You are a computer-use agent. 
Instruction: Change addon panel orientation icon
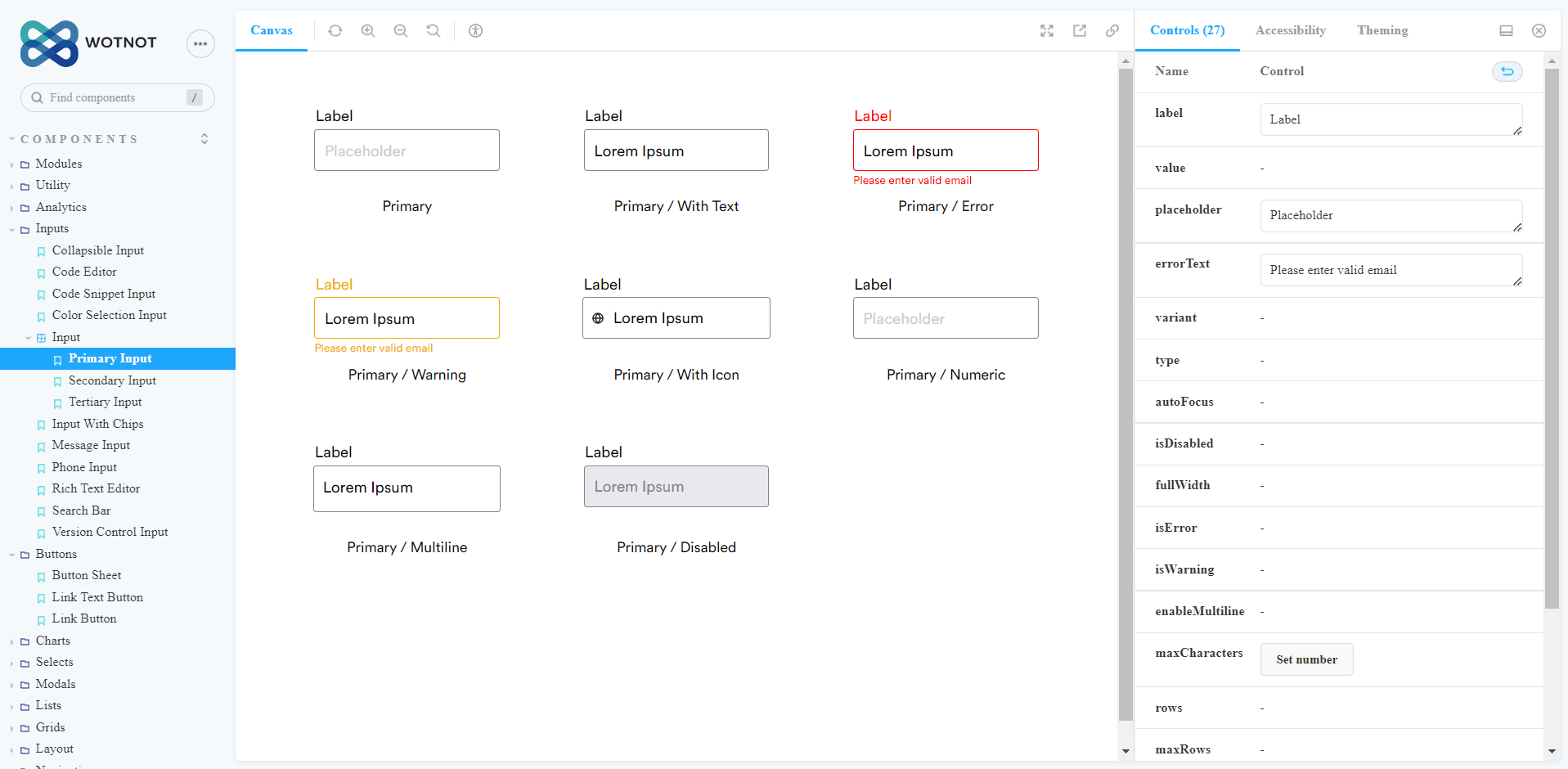point(1506,30)
